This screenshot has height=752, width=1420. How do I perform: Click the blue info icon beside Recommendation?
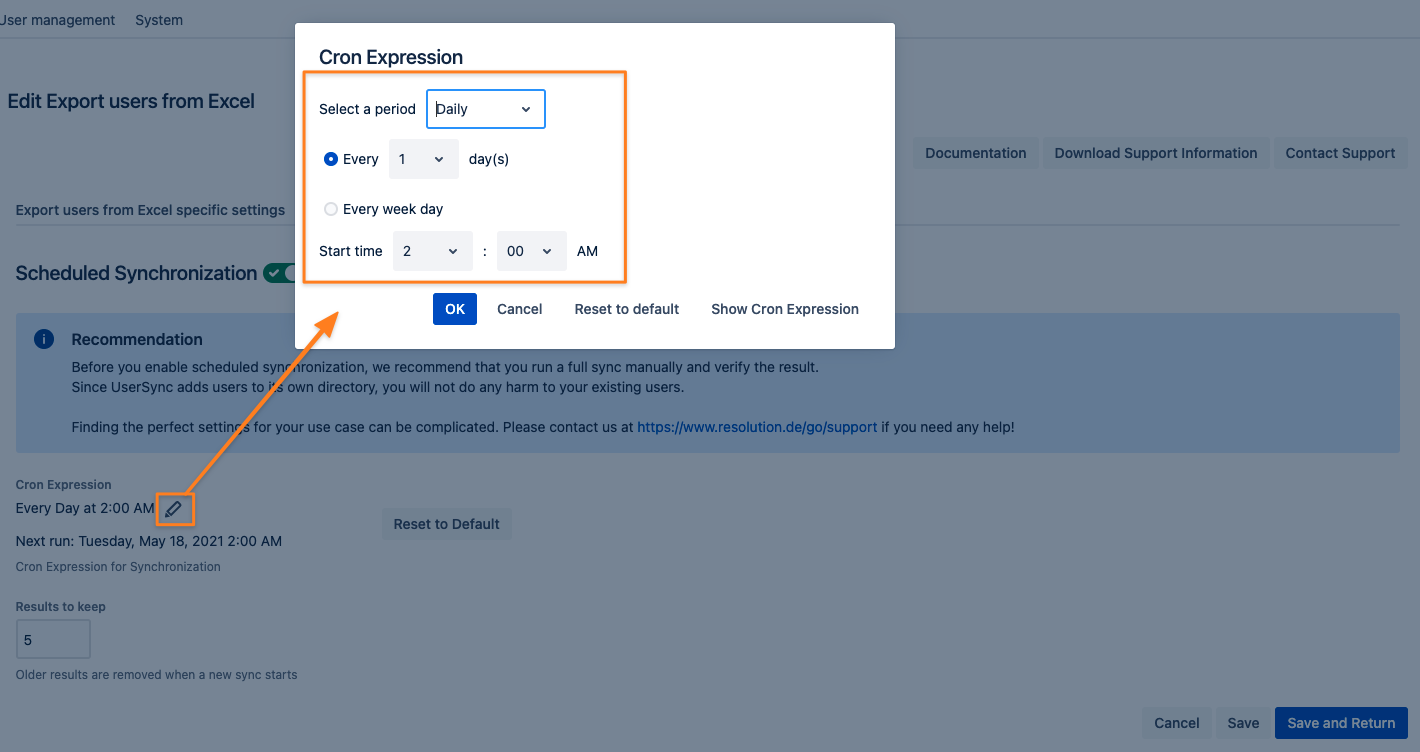click(x=44, y=339)
